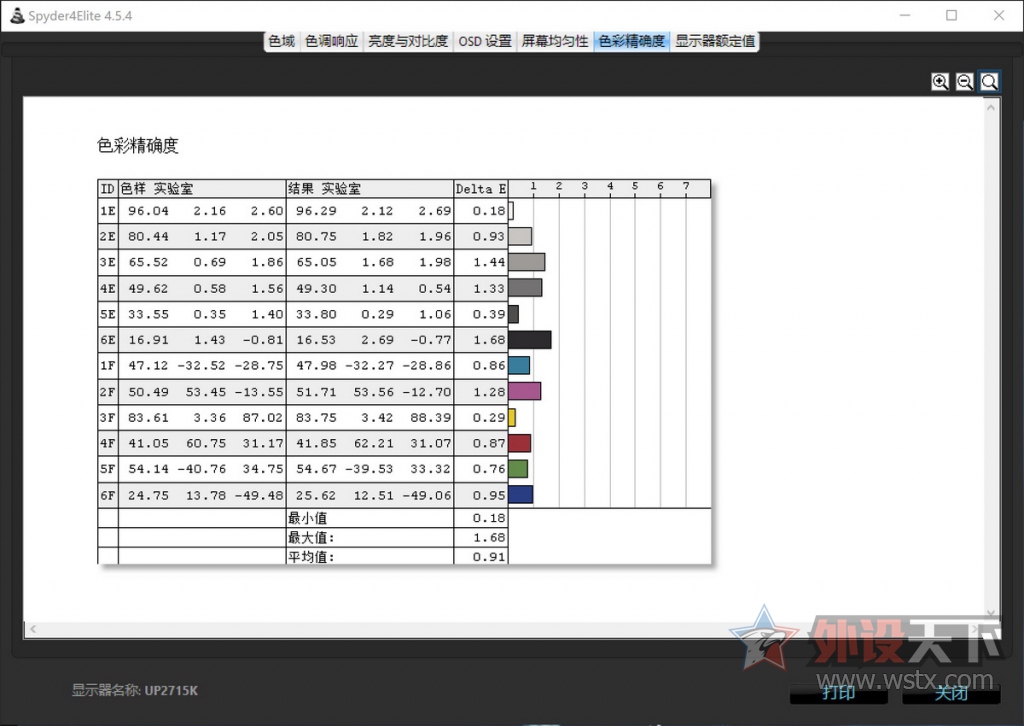1024x726 pixels.
Task: Click the Delta E value 1.28
Action: (x=489, y=392)
